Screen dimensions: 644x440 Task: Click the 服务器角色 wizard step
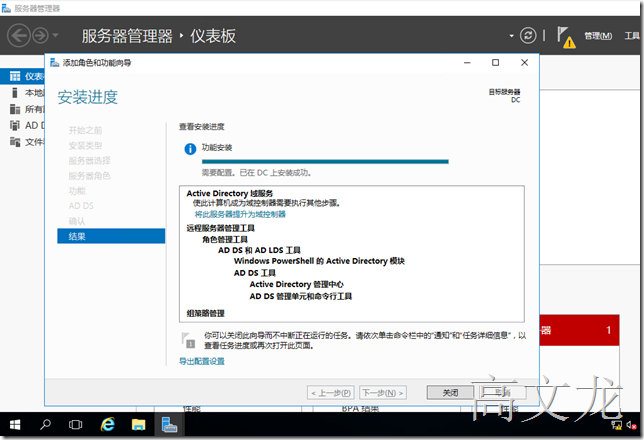coord(90,176)
